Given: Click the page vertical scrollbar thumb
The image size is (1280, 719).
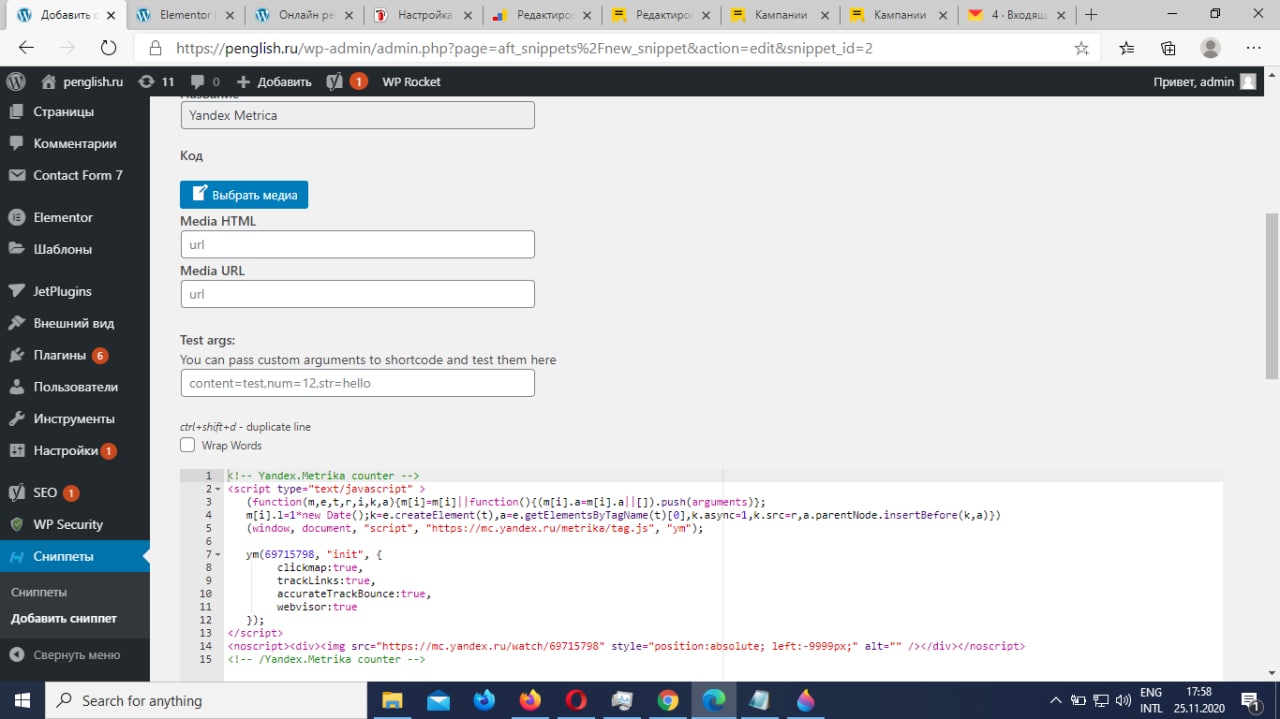Looking at the screenshot, I should (x=1272, y=295).
